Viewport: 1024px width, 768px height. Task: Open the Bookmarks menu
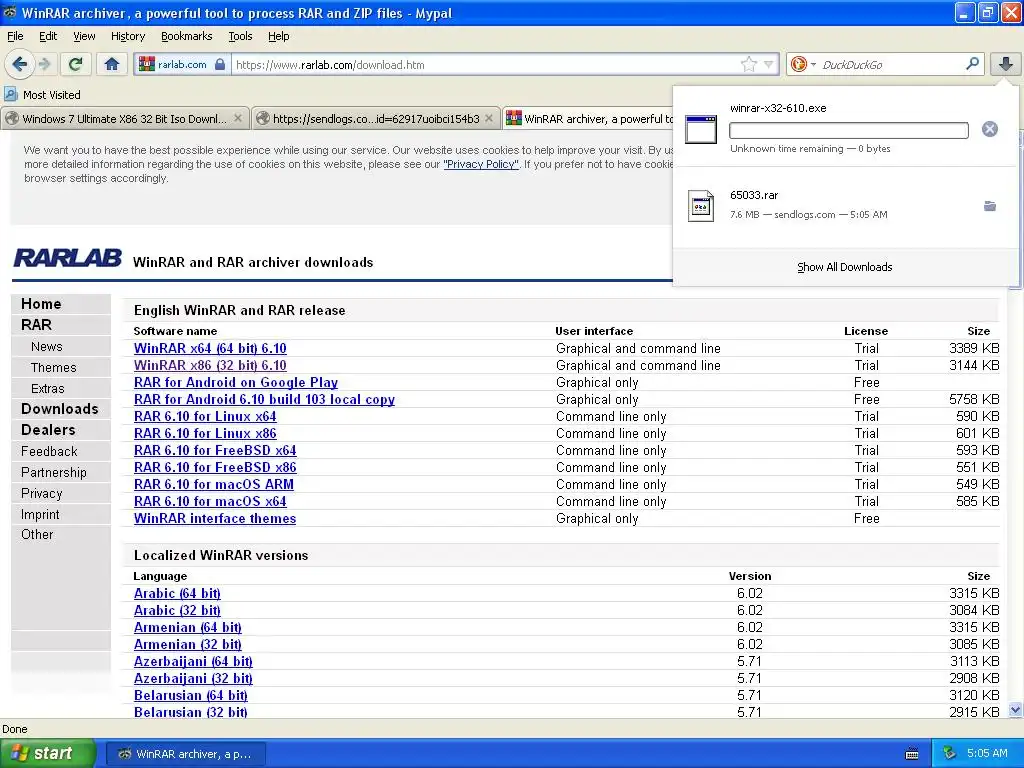pos(186,36)
